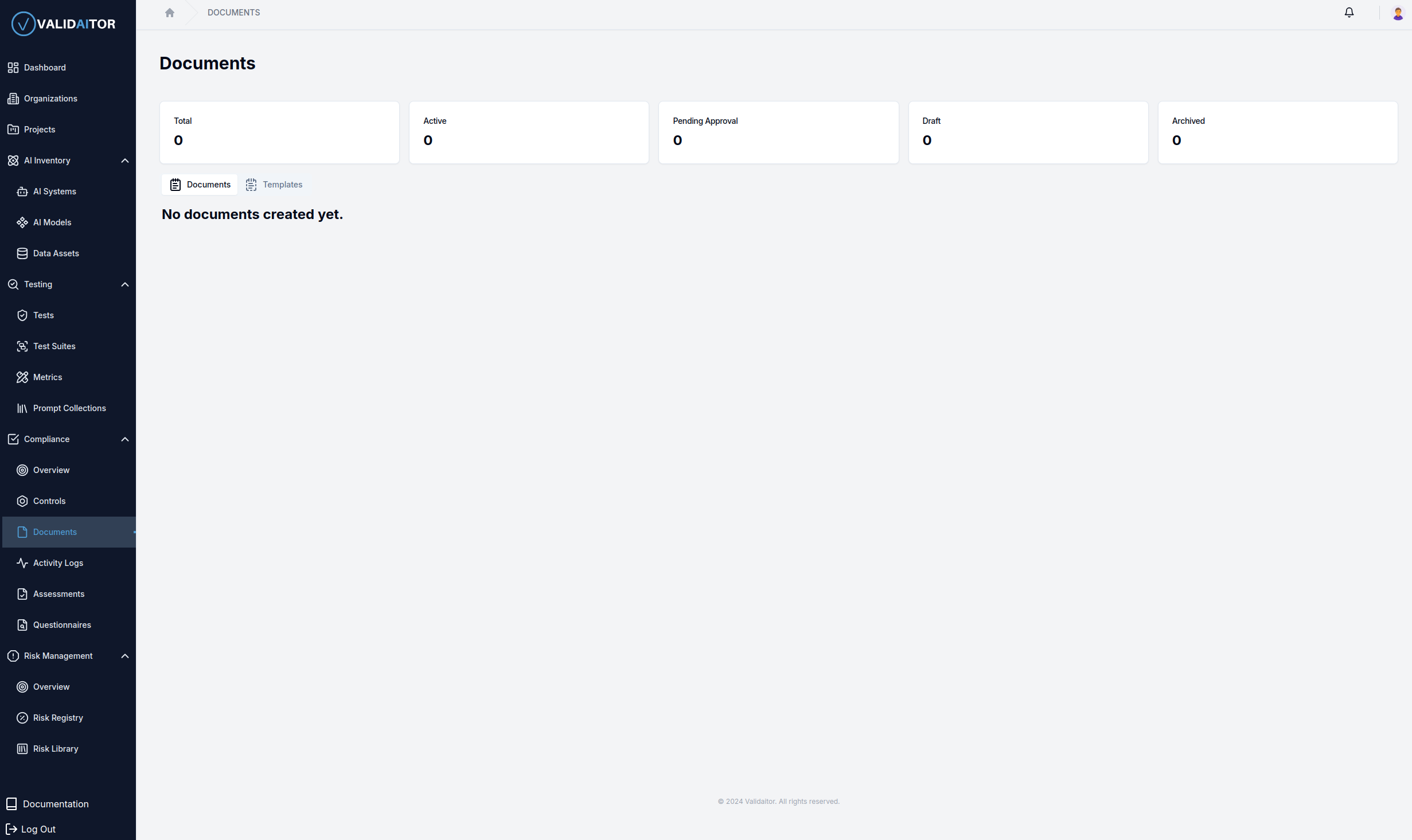Image resolution: width=1412 pixels, height=840 pixels.
Task: Collapse the AI Inventory section
Action: 125,161
